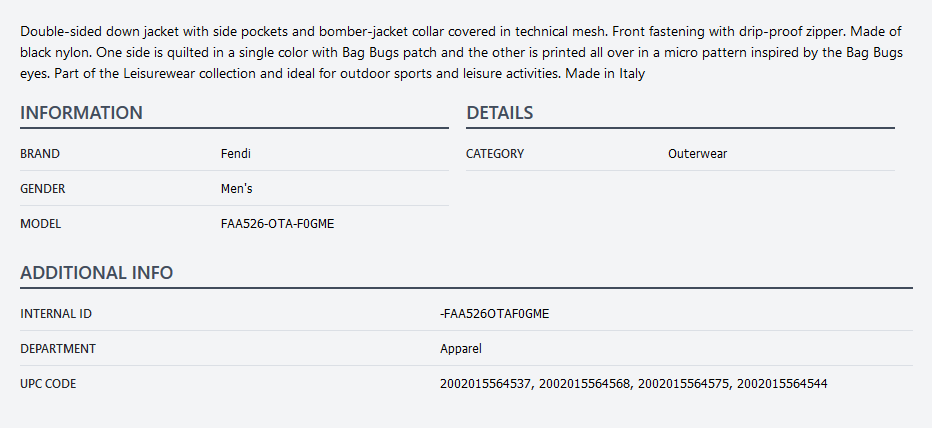The image size is (932, 428).
Task: Click the GENDER label
Action: [x=43, y=189]
